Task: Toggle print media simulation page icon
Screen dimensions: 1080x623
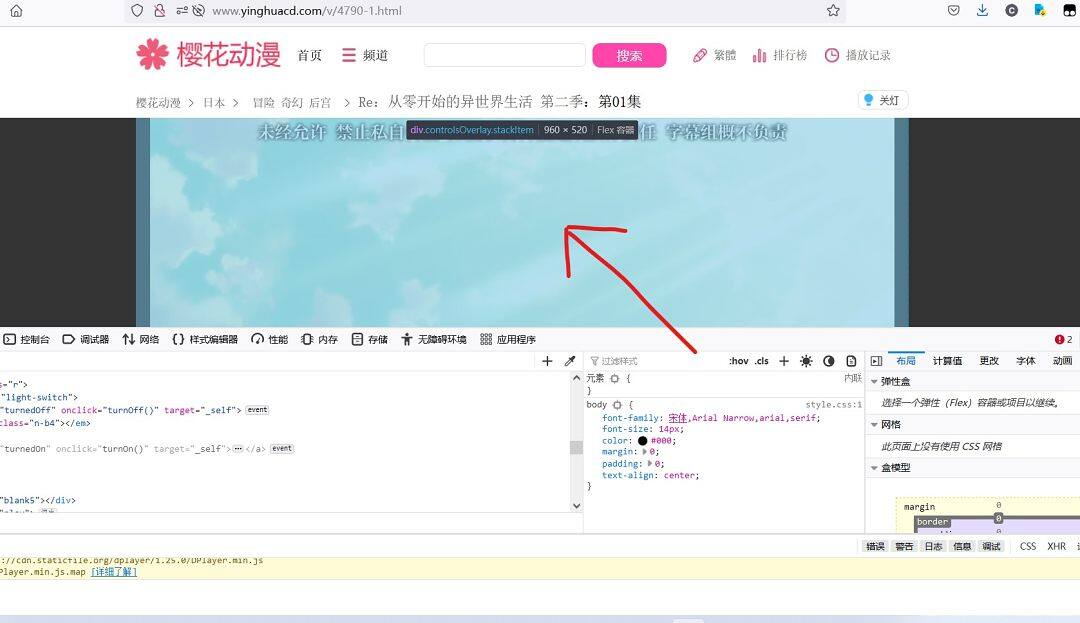Action: tap(851, 361)
